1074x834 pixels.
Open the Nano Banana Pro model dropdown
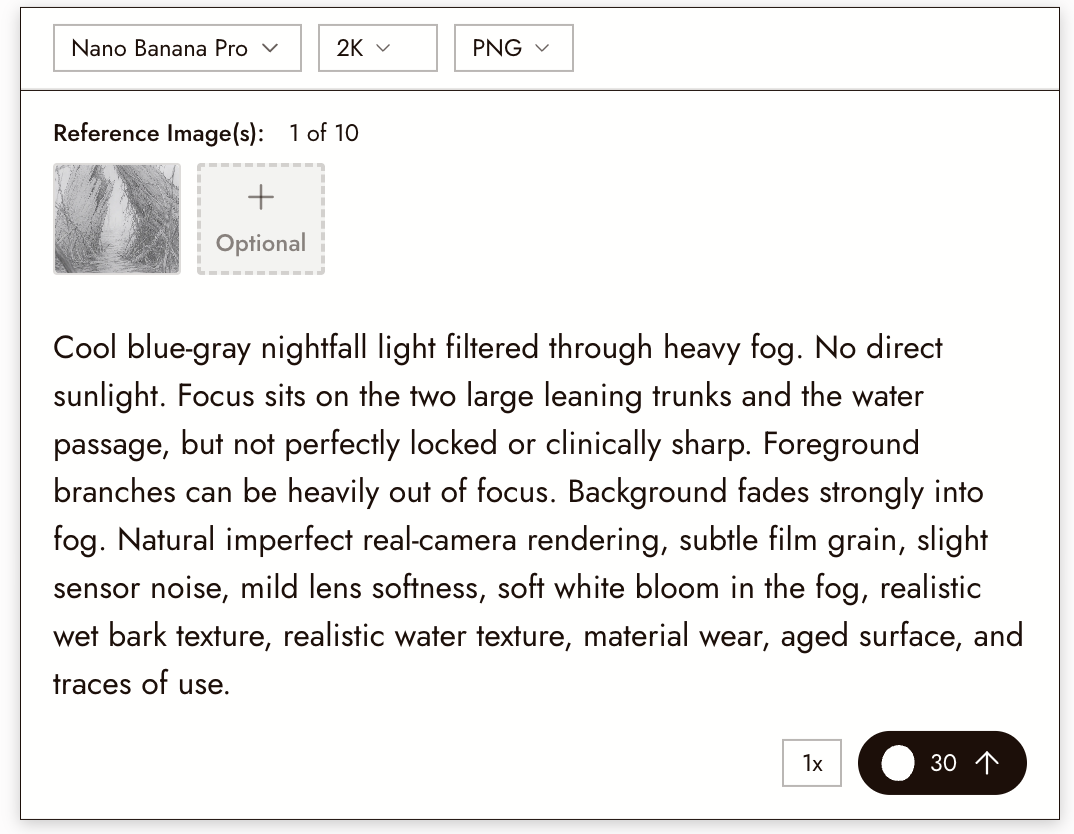(x=177, y=48)
